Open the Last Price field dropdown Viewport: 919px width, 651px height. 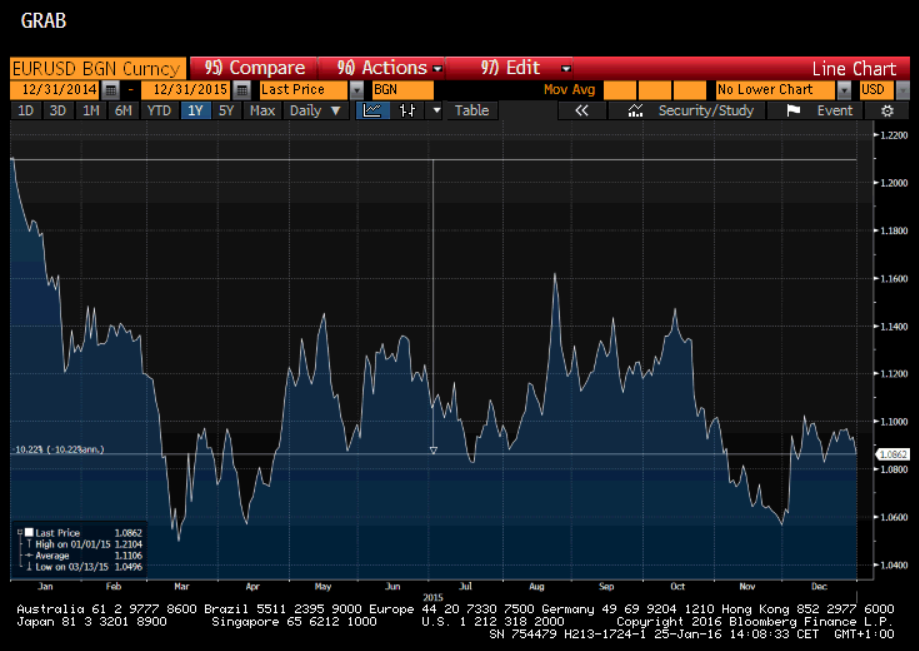(x=356, y=90)
